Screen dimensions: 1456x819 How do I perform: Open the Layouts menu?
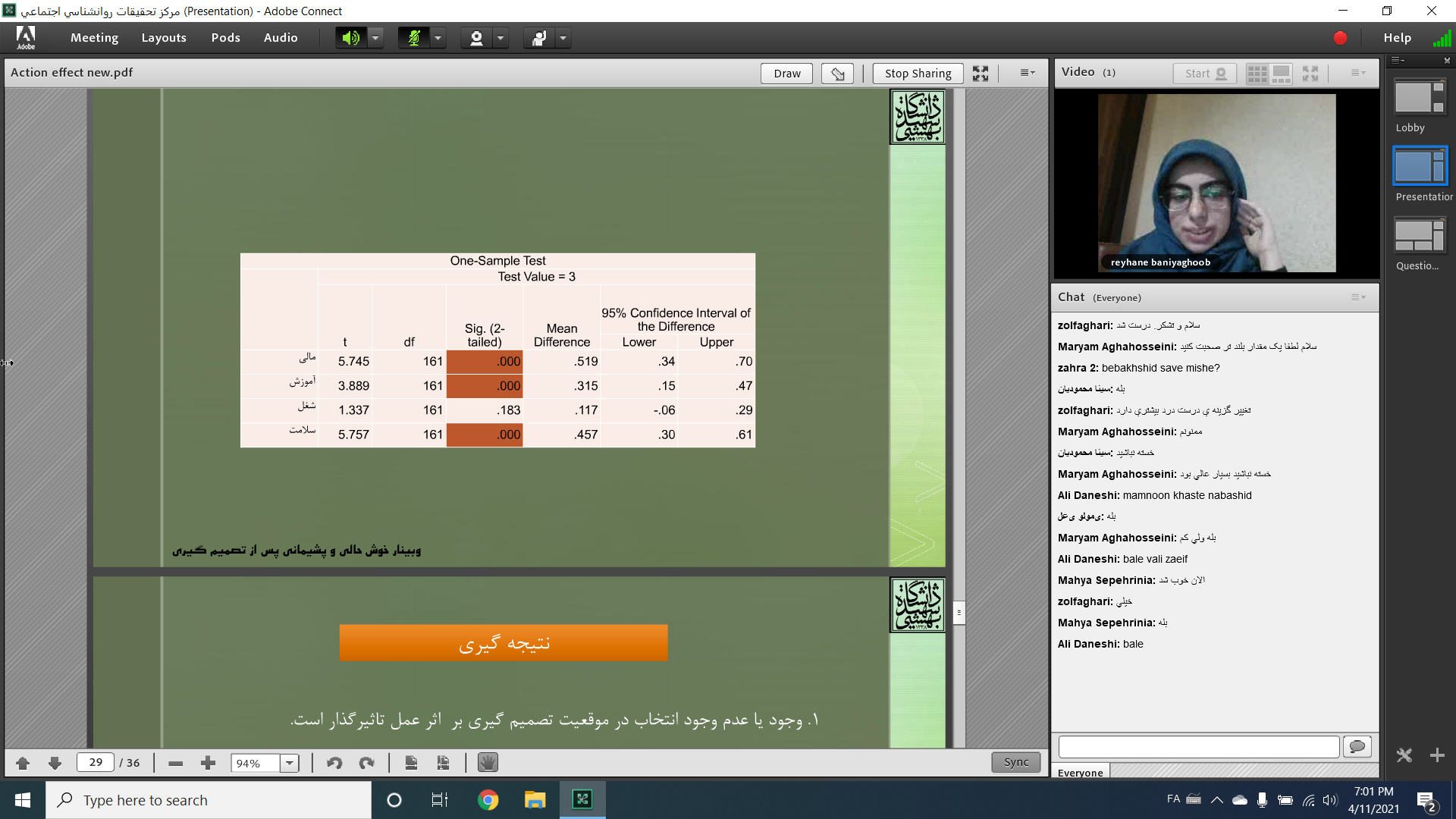(164, 38)
